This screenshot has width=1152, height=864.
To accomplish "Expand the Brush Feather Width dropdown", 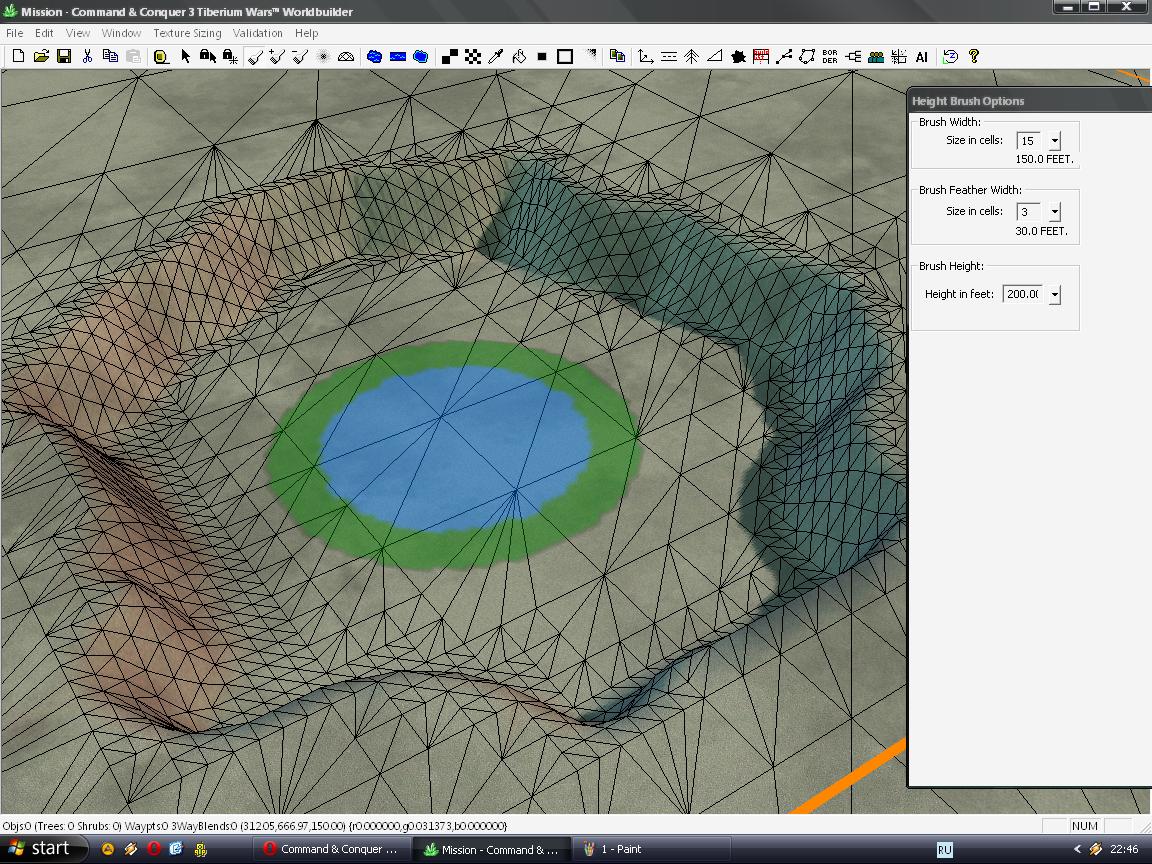I will pyautogui.click(x=1055, y=212).
